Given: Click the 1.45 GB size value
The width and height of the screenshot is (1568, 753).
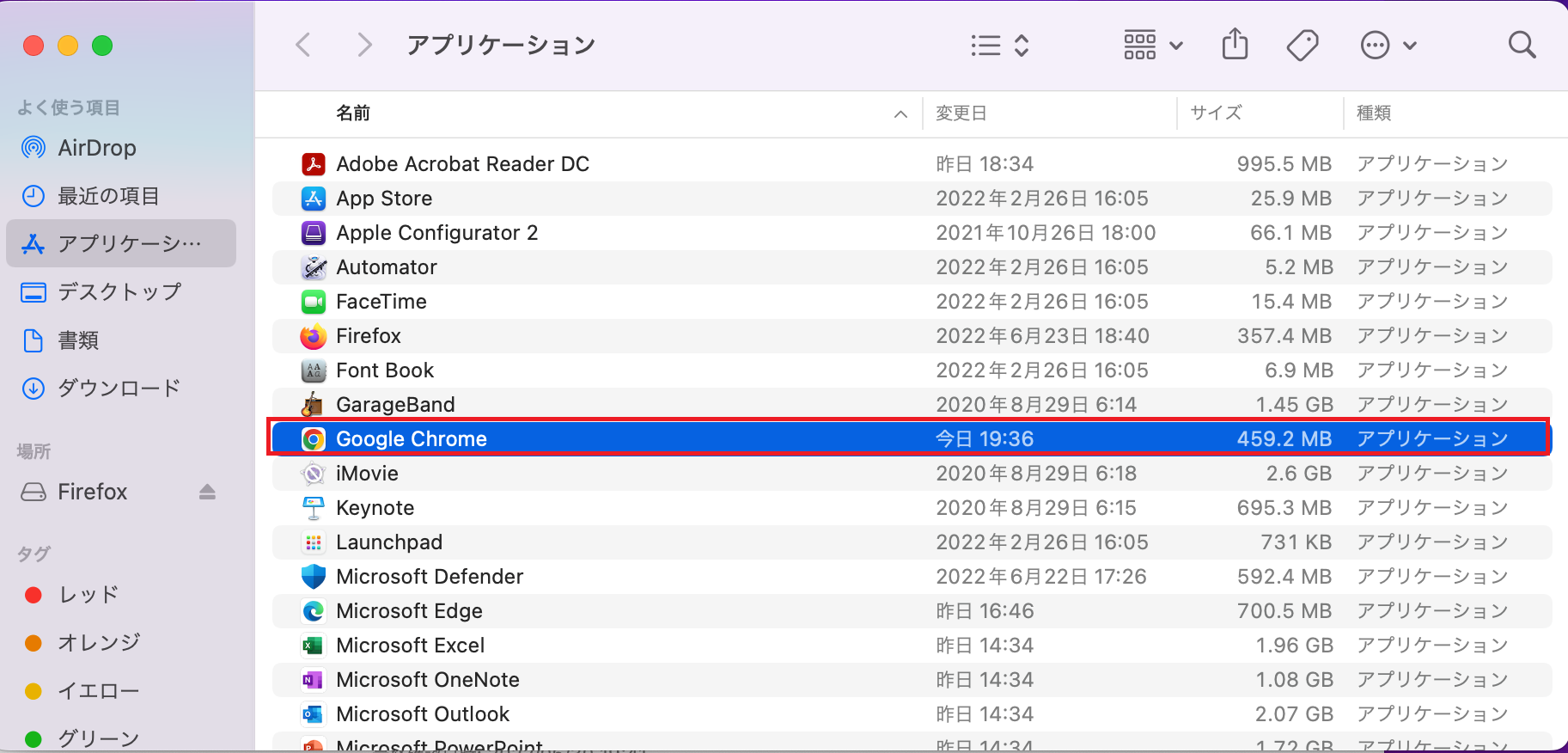Looking at the screenshot, I should pos(1294,405).
